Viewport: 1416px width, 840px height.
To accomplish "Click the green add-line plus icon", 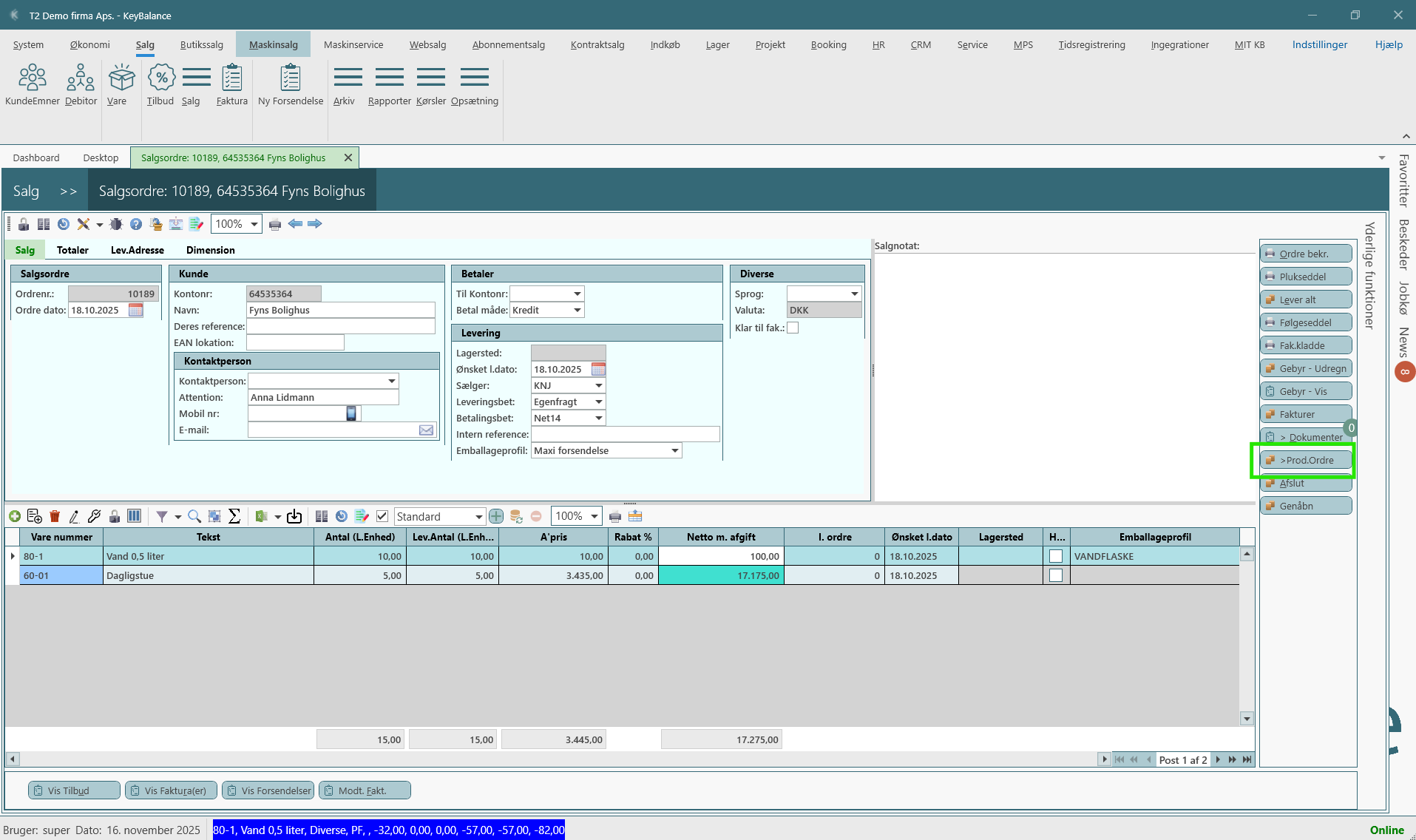I will 15,516.
